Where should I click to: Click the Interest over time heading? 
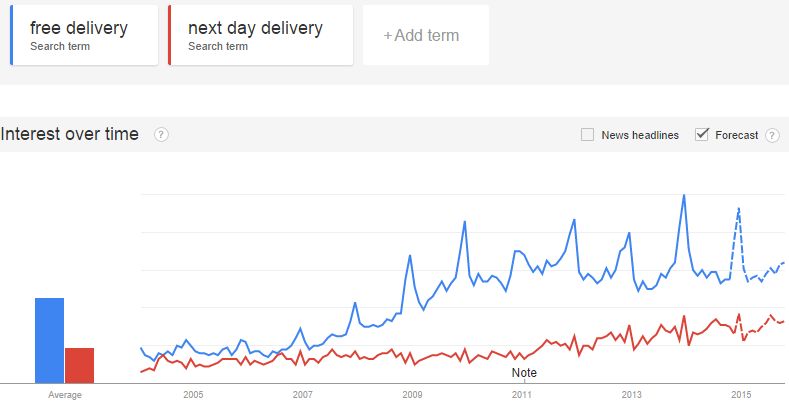tap(69, 134)
